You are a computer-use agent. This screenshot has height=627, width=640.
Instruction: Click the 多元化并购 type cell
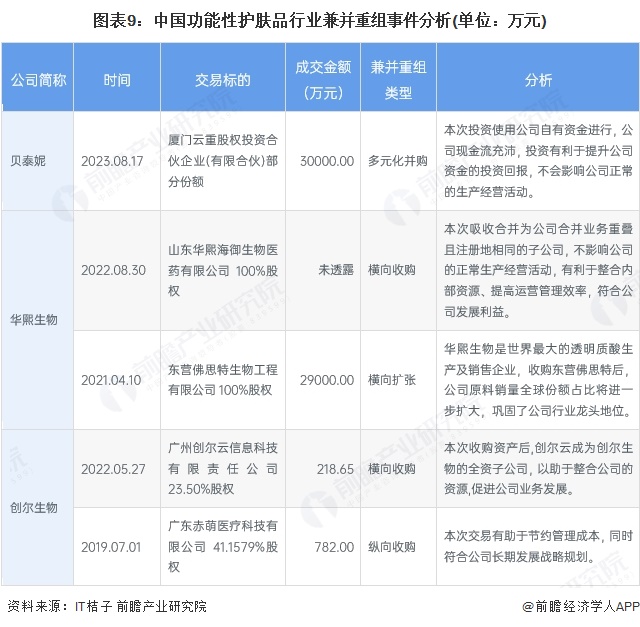tap(398, 159)
